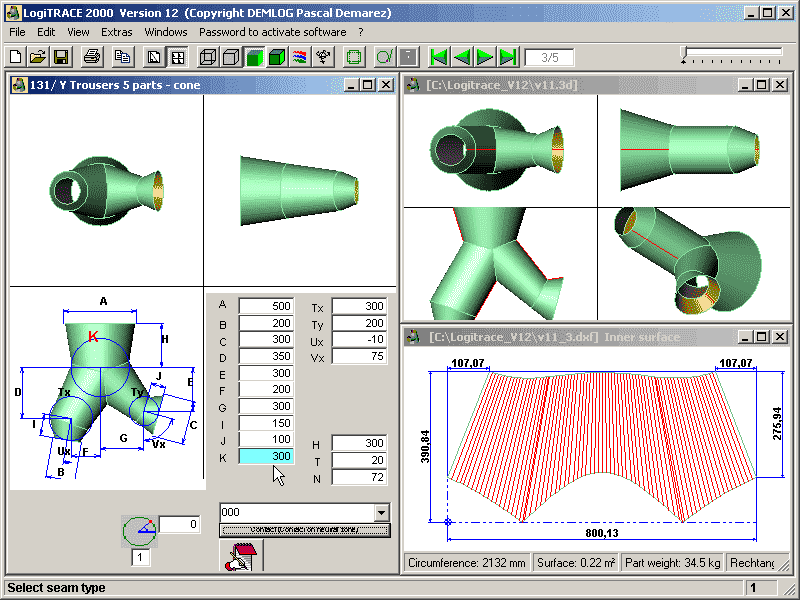
Task: Click the B dimension field
Action: point(266,323)
